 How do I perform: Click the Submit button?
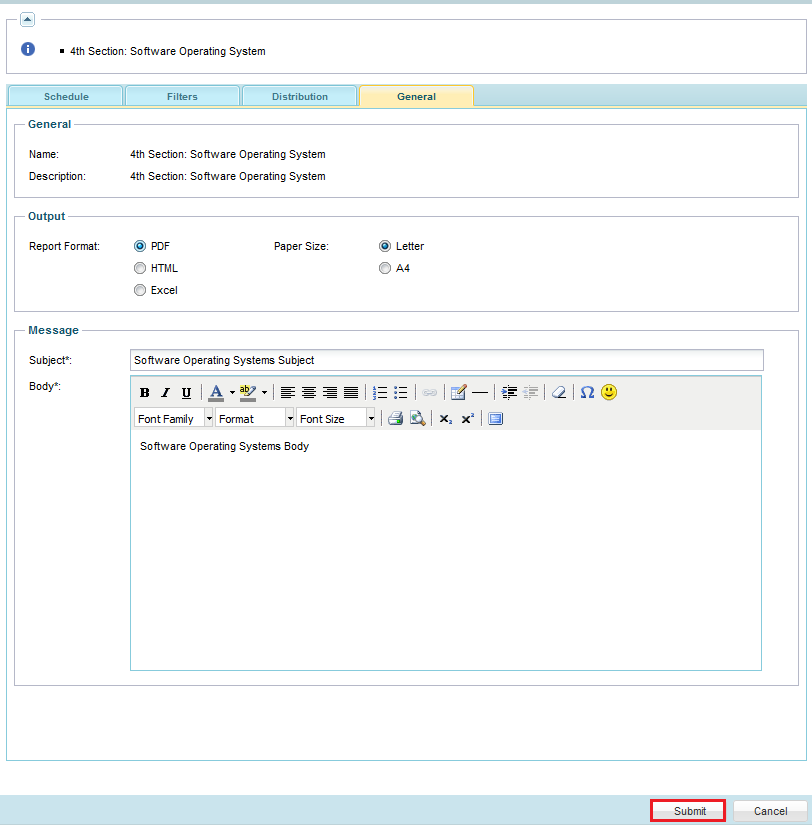click(688, 811)
